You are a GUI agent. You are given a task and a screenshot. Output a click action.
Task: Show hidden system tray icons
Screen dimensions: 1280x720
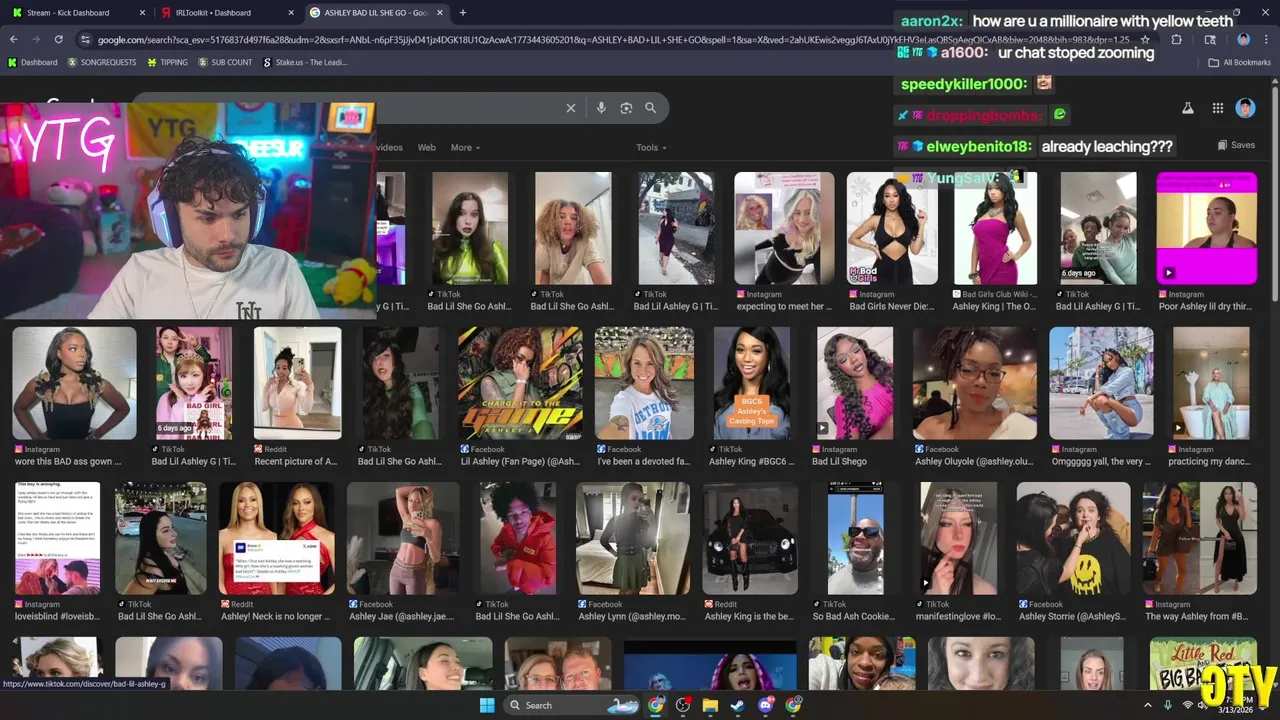pyautogui.click(x=1148, y=705)
